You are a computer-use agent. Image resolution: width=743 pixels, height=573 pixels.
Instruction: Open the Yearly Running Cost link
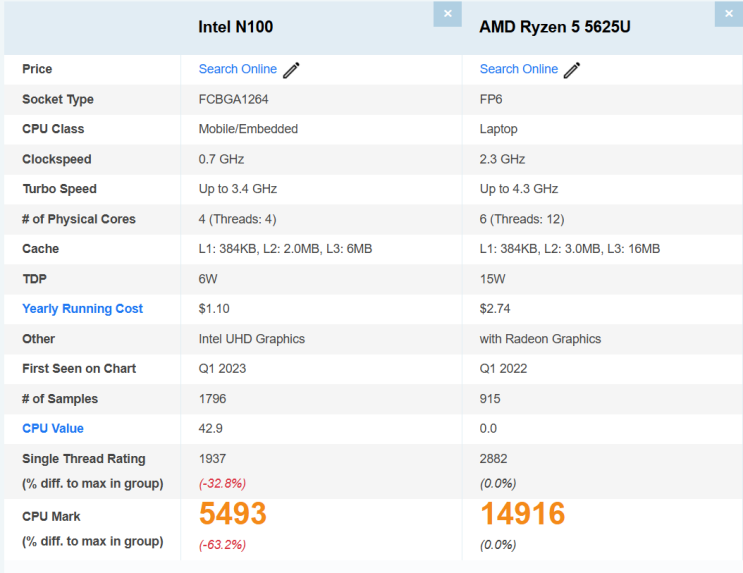tap(82, 309)
